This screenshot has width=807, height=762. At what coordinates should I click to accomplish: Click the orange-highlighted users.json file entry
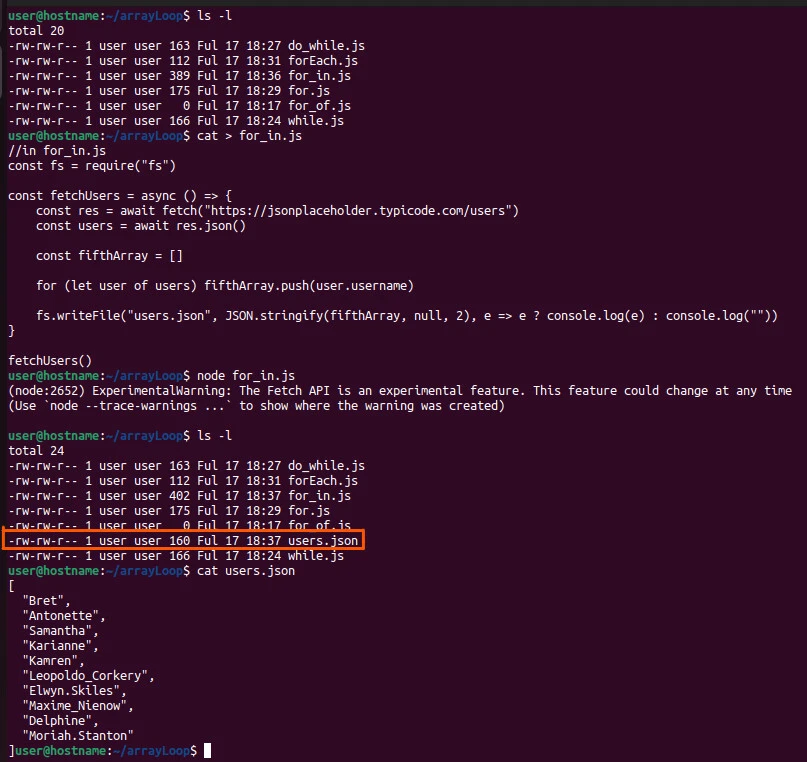[x=184, y=540]
